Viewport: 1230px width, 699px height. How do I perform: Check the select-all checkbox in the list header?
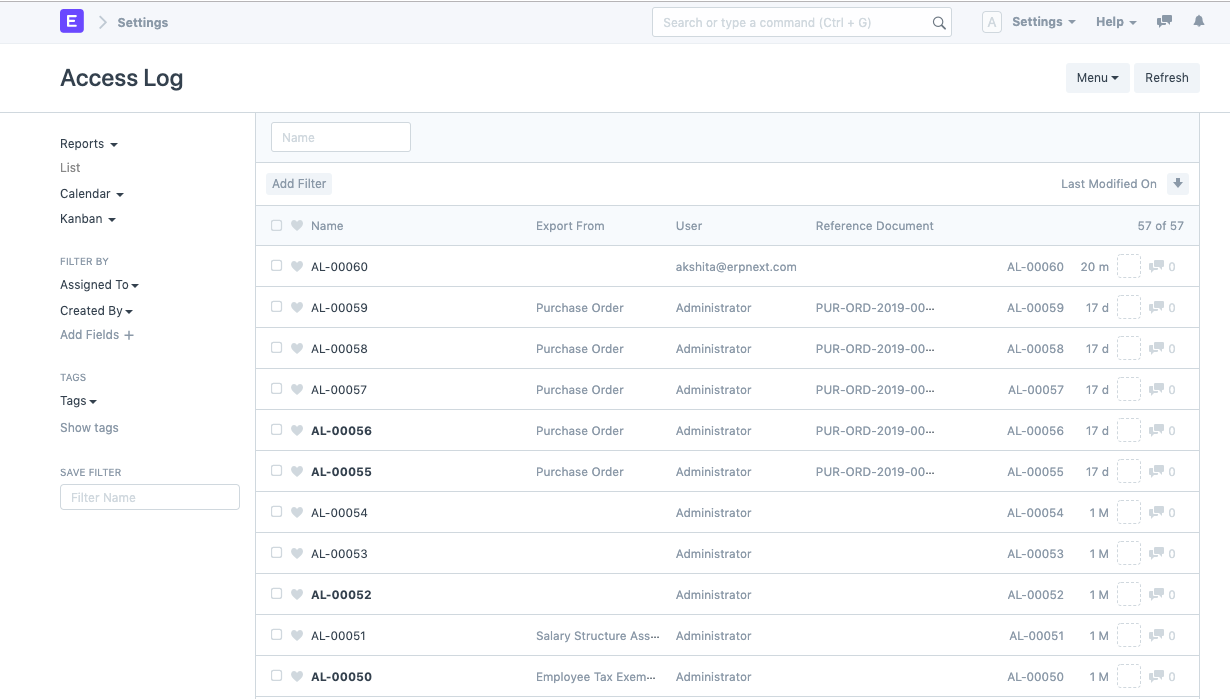(x=276, y=225)
